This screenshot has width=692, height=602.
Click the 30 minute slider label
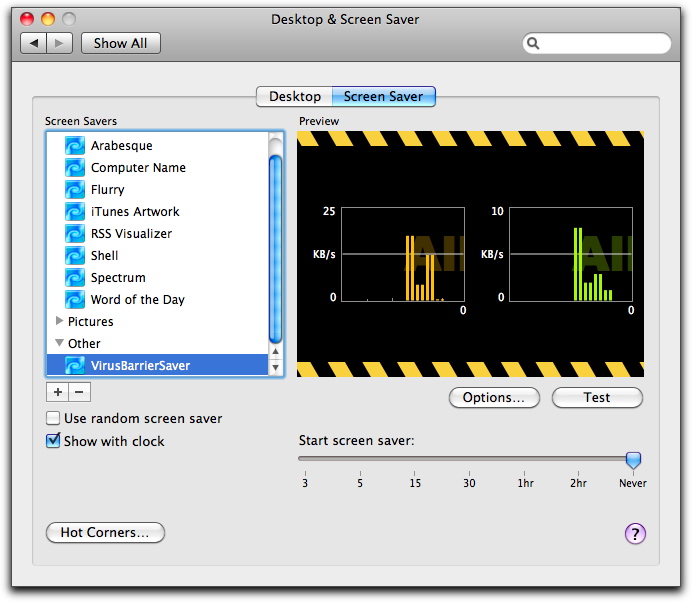(x=470, y=483)
